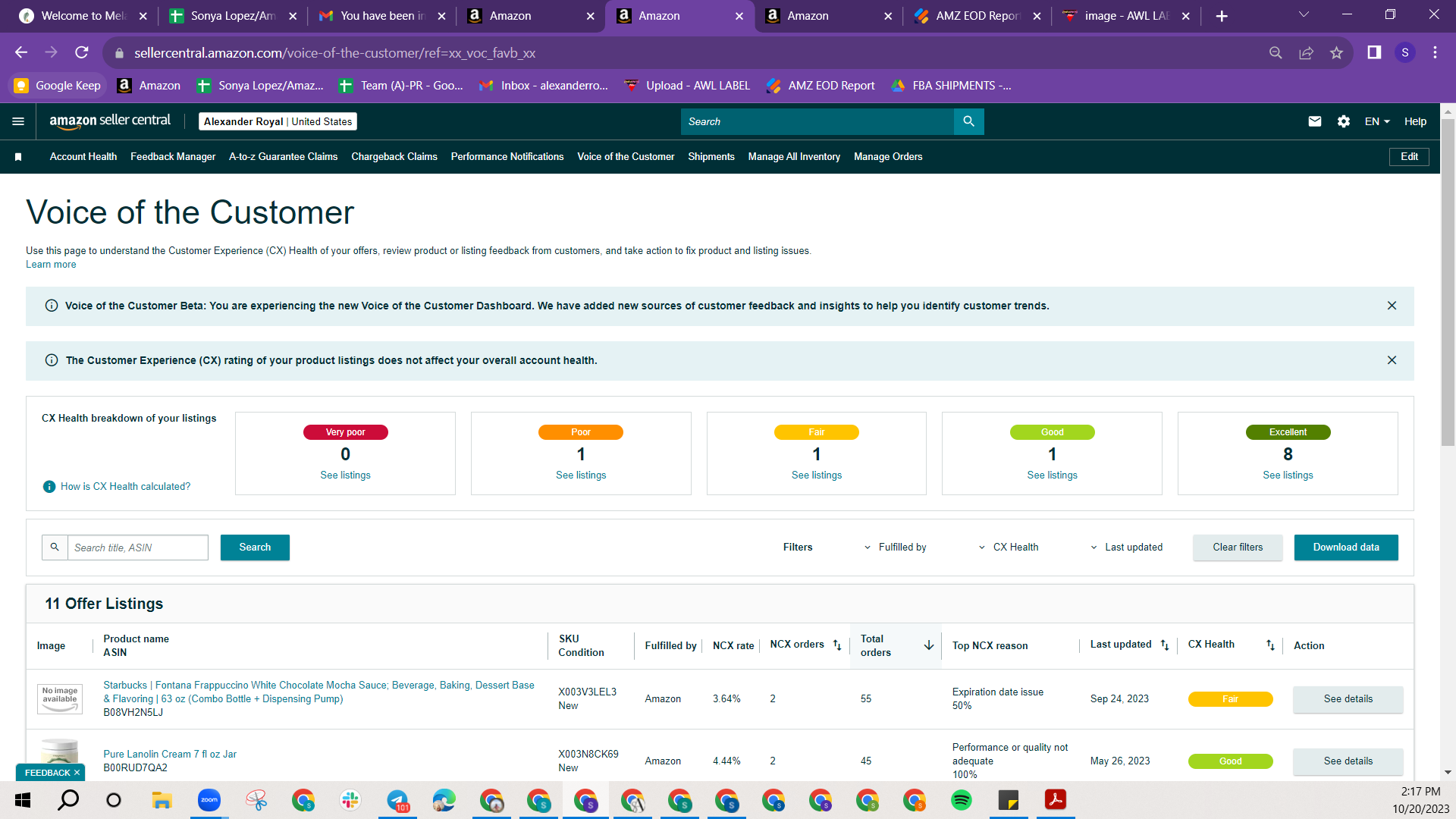
Task: Open How is CX Health calculated link
Action: tap(126, 487)
